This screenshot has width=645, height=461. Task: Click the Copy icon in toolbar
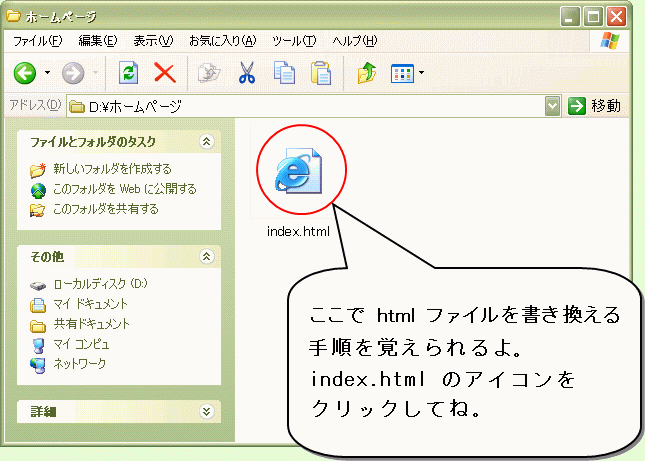[284, 73]
